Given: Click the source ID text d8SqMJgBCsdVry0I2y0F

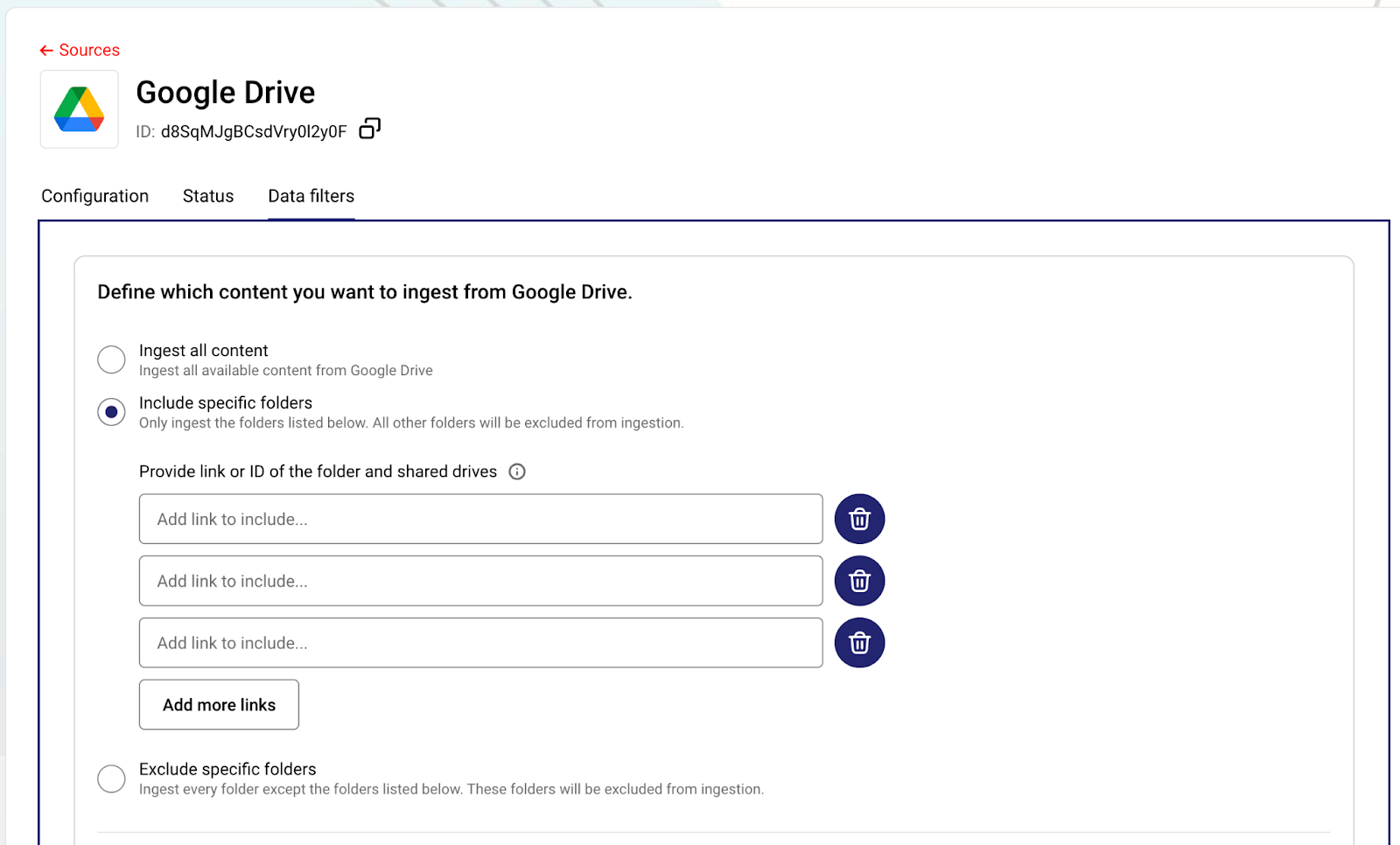Looking at the screenshot, I should tap(253, 132).
